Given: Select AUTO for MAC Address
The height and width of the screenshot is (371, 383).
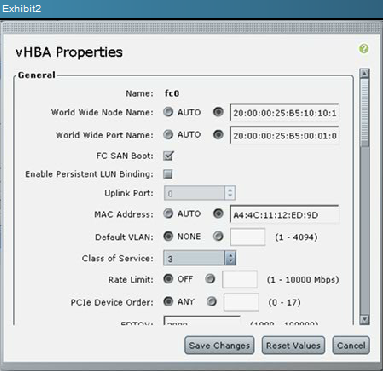Looking at the screenshot, I should 168,214.
